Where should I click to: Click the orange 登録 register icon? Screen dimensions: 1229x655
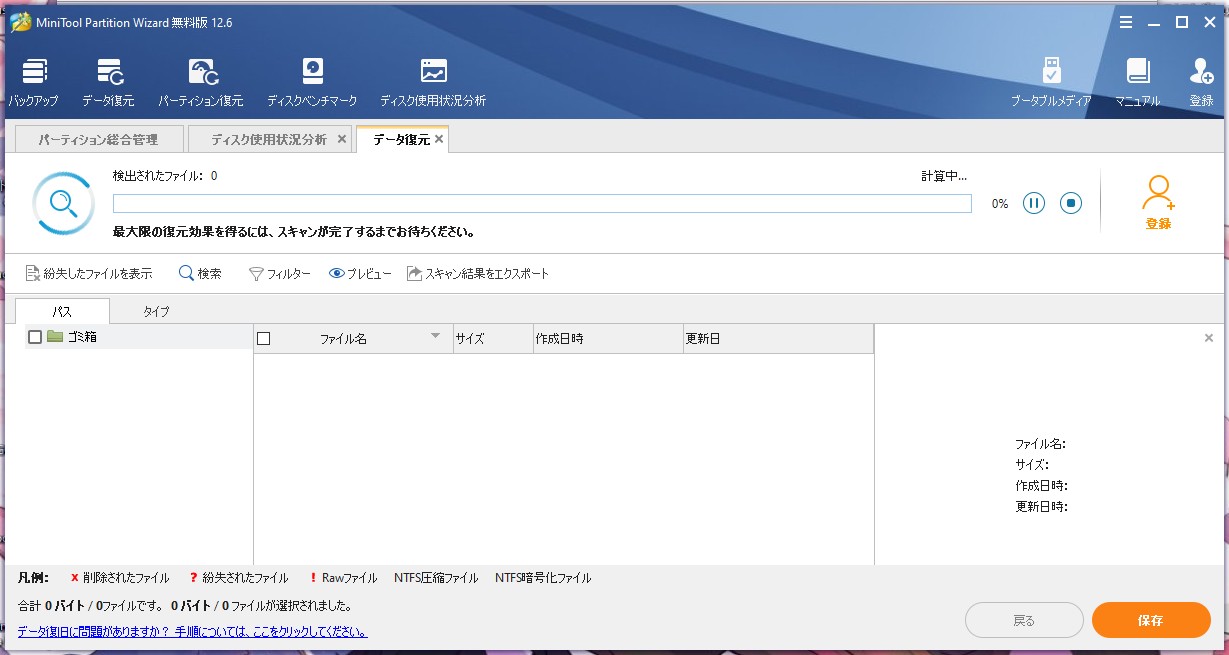[1158, 202]
